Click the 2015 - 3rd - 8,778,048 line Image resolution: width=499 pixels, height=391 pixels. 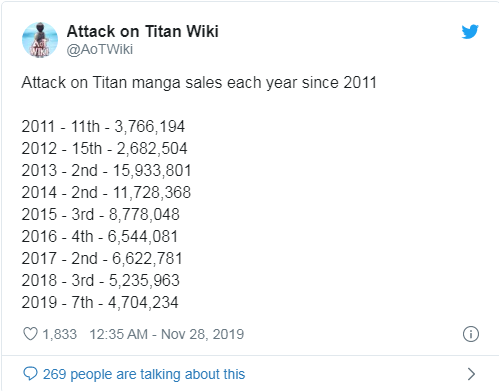[101, 214]
